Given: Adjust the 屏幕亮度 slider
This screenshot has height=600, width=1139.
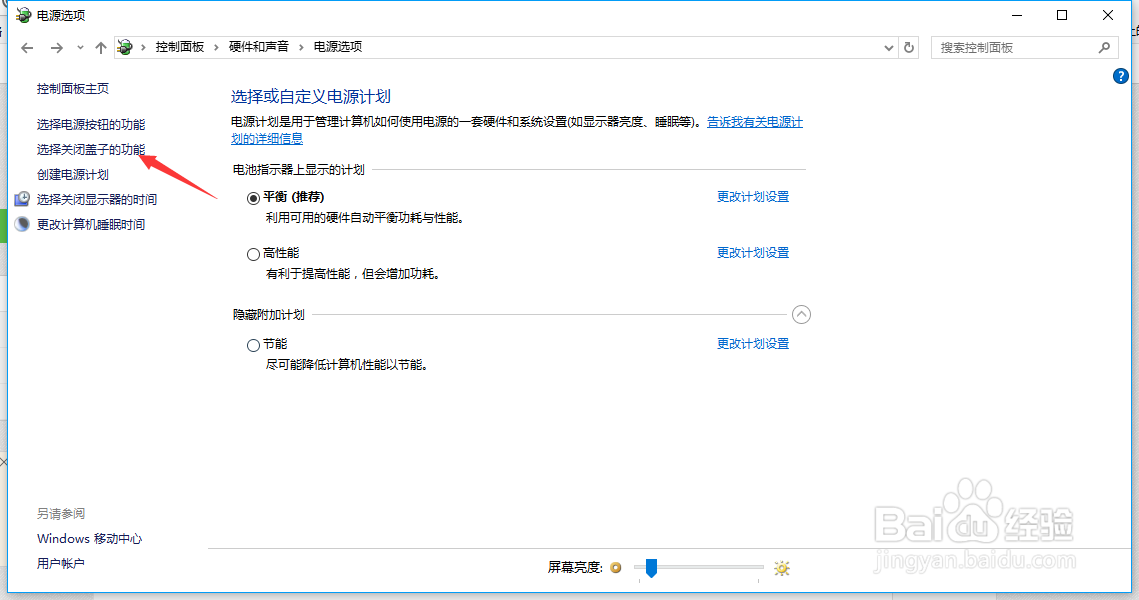Looking at the screenshot, I should coord(651,568).
